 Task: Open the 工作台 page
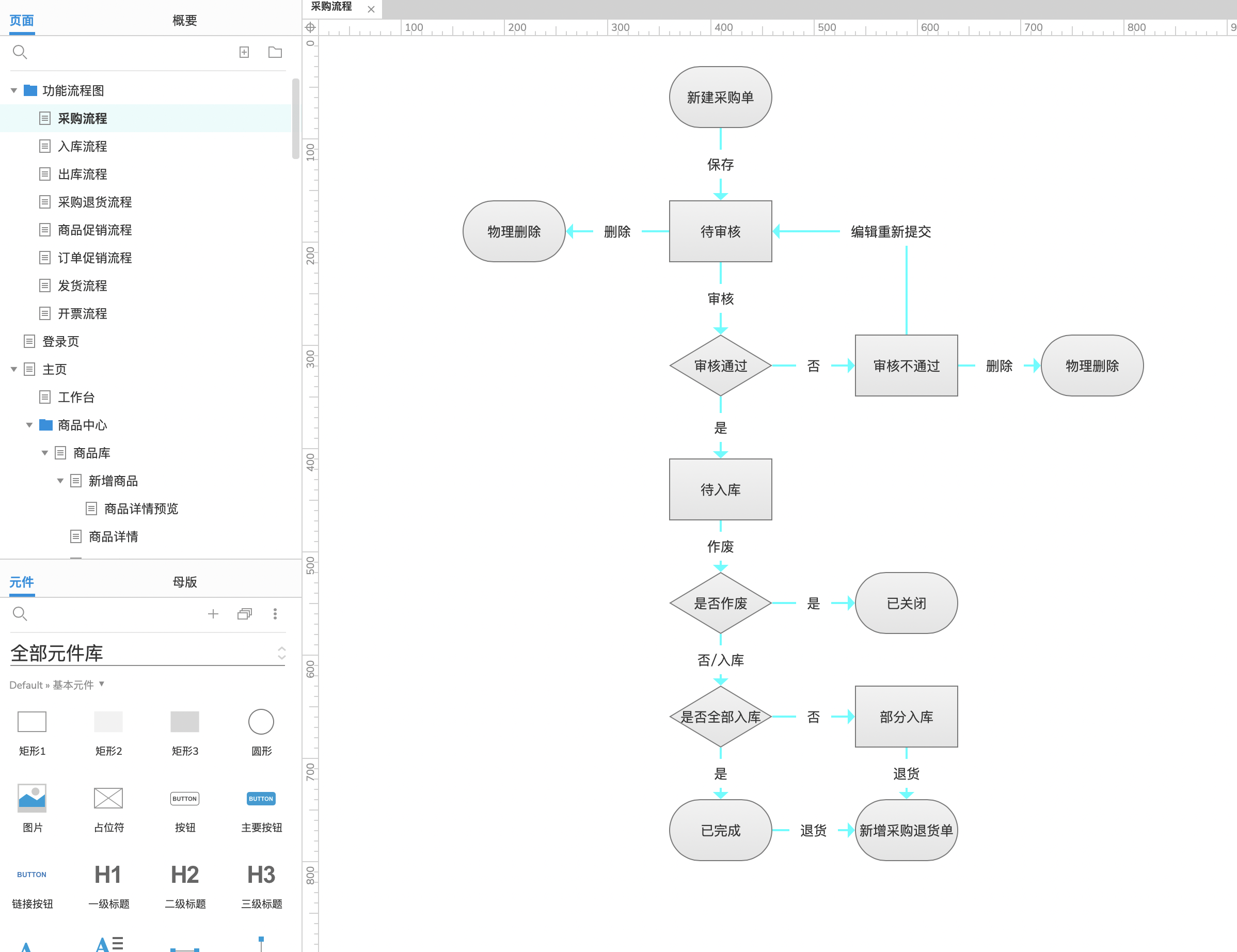click(x=76, y=397)
